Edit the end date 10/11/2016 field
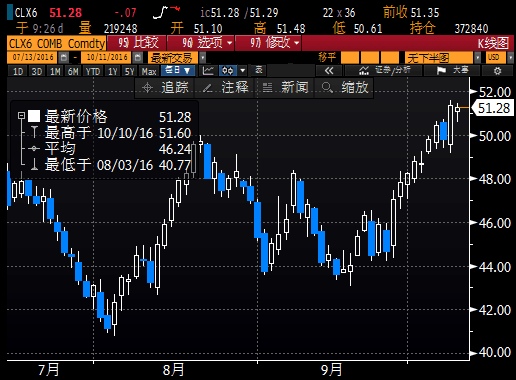The height and width of the screenshot is (380, 516). pyautogui.click(x=107, y=58)
